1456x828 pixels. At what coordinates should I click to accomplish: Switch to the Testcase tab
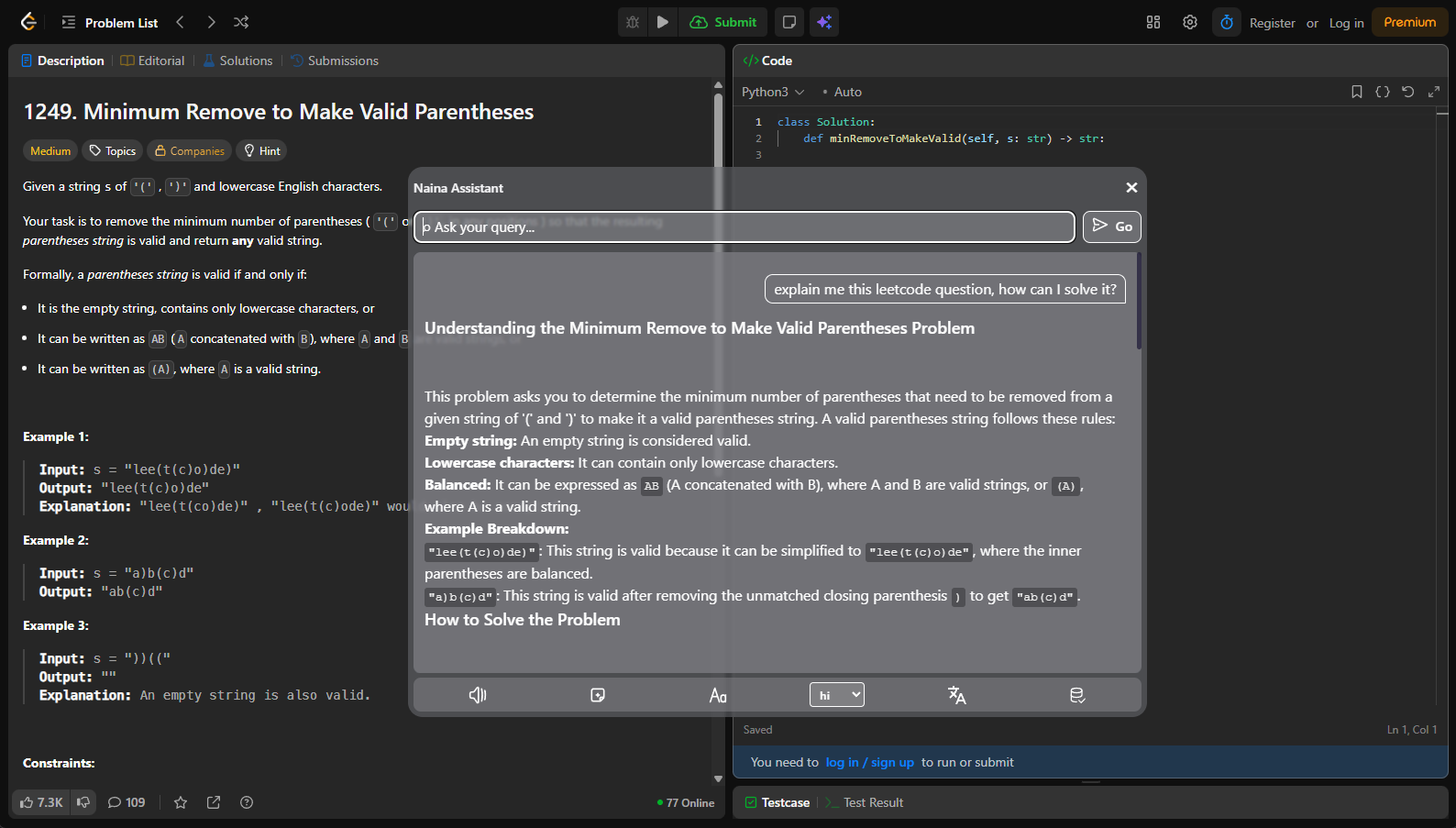(778, 802)
